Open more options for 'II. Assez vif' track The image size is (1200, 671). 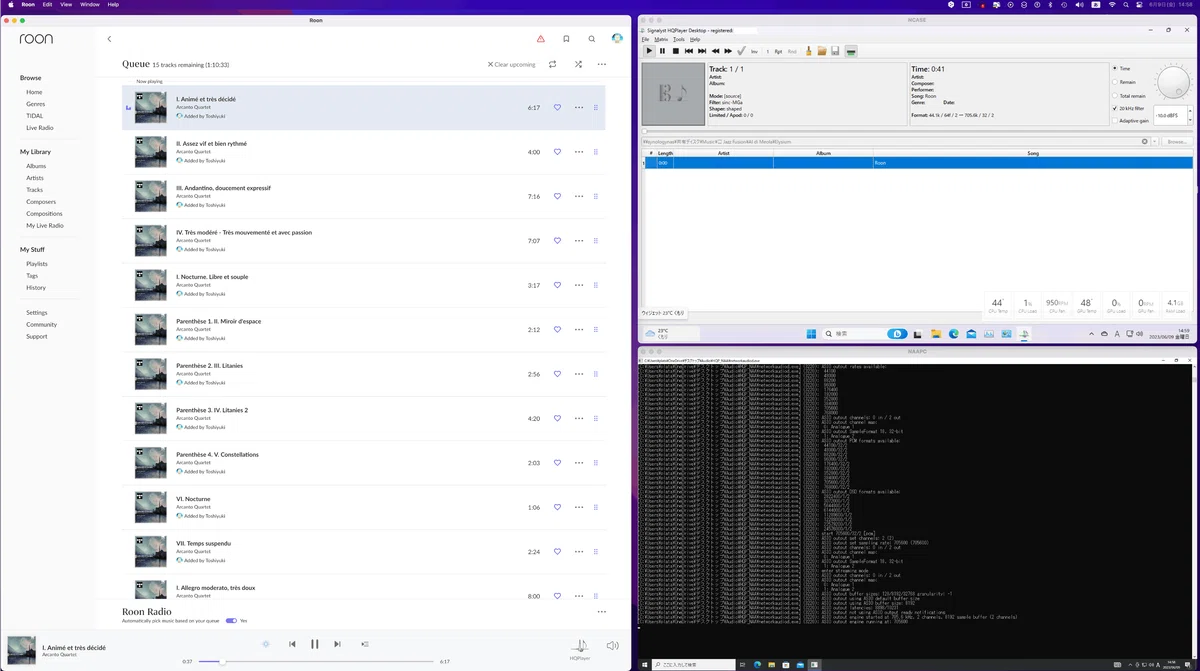click(x=578, y=152)
